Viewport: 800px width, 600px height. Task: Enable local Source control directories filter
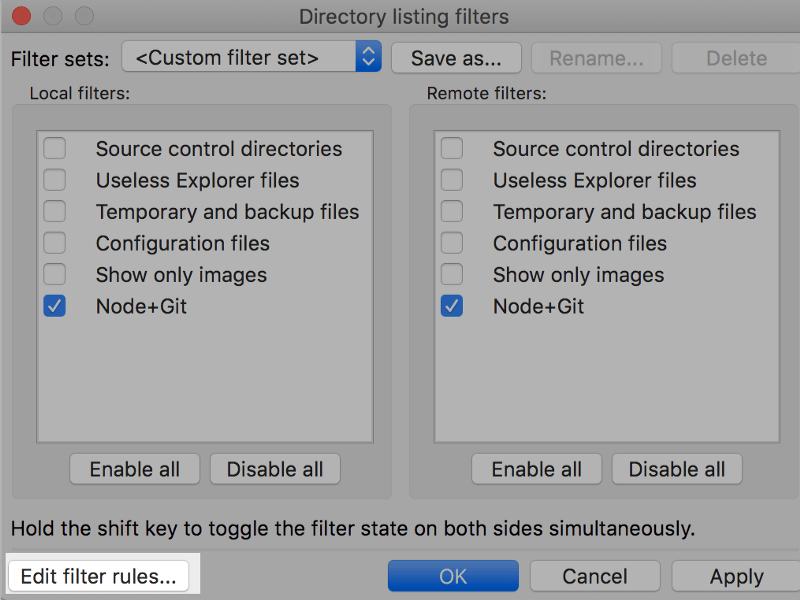(55, 148)
